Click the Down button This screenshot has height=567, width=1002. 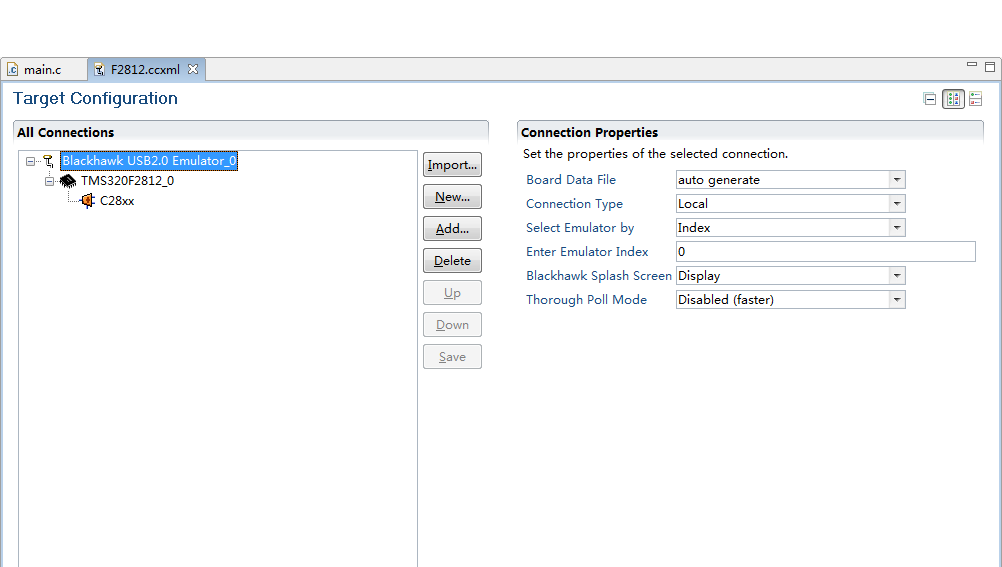452,325
